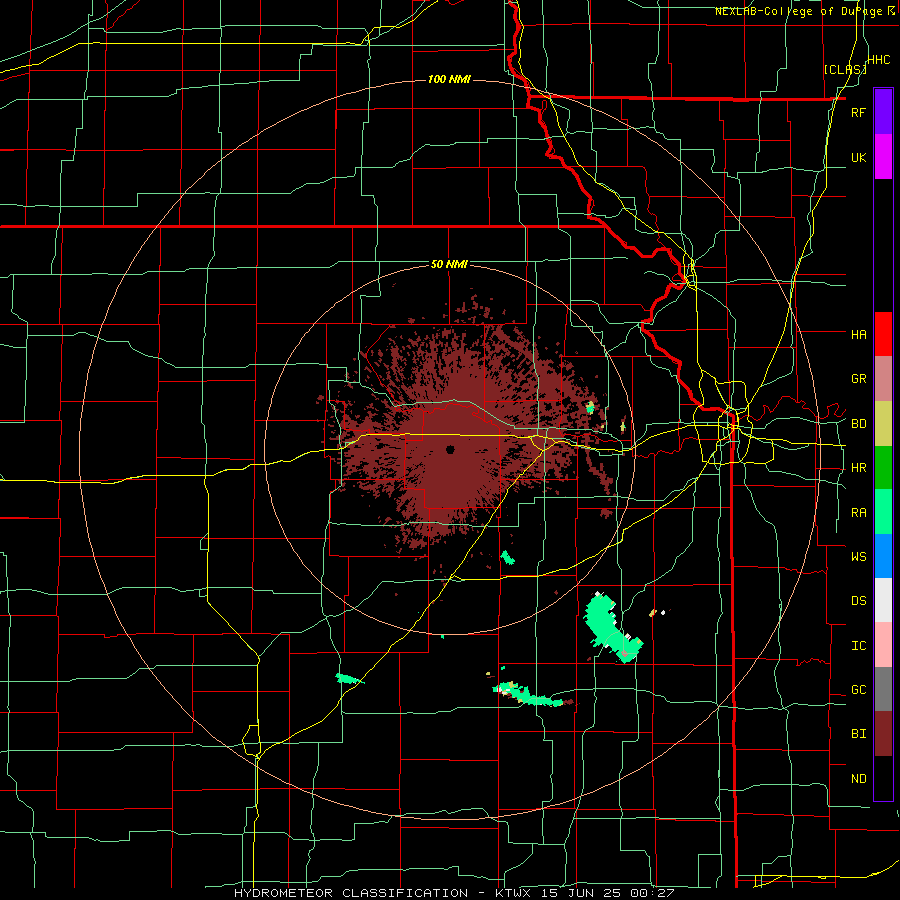This screenshot has height=900, width=900.
Task: Click the UK magenta legend swatch
Action: (883, 157)
